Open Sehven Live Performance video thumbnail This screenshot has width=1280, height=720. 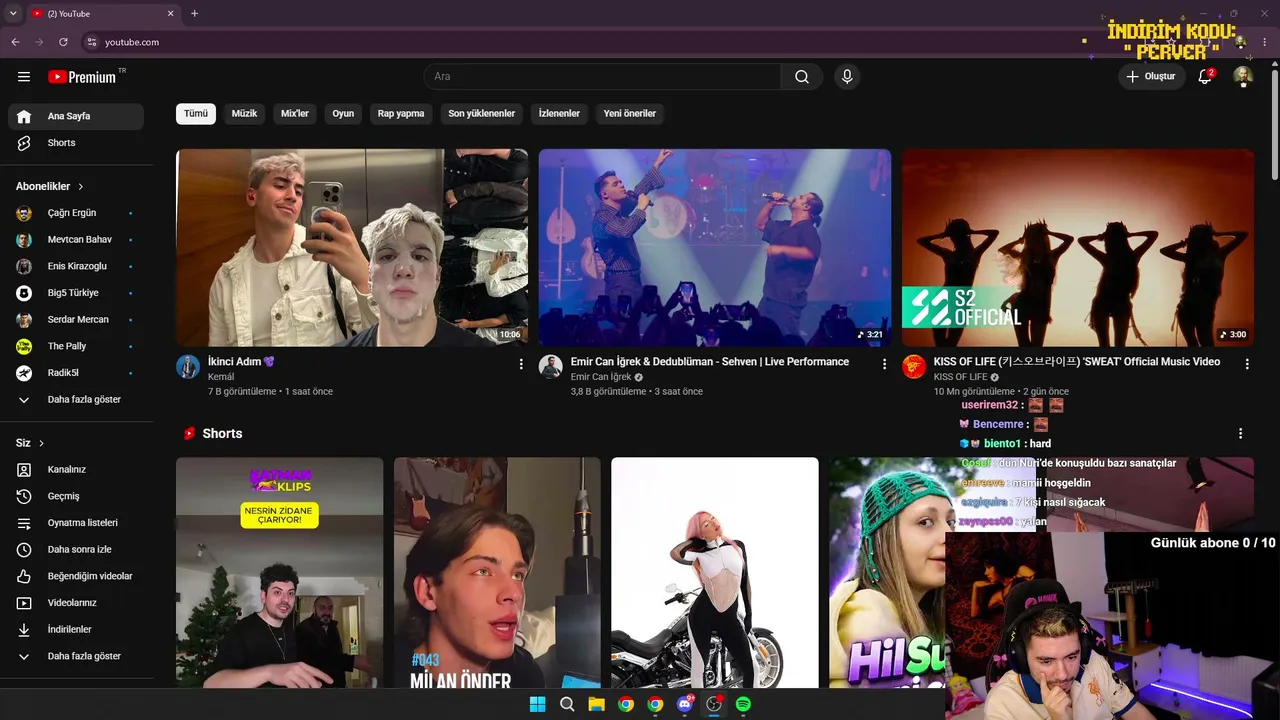pyautogui.click(x=715, y=248)
